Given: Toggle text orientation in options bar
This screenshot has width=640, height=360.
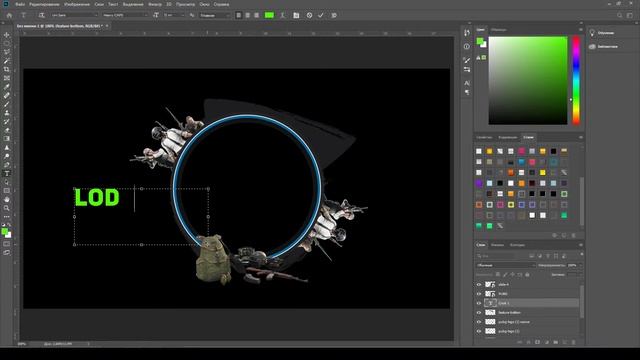Looking at the screenshot, I should [x=41, y=15].
